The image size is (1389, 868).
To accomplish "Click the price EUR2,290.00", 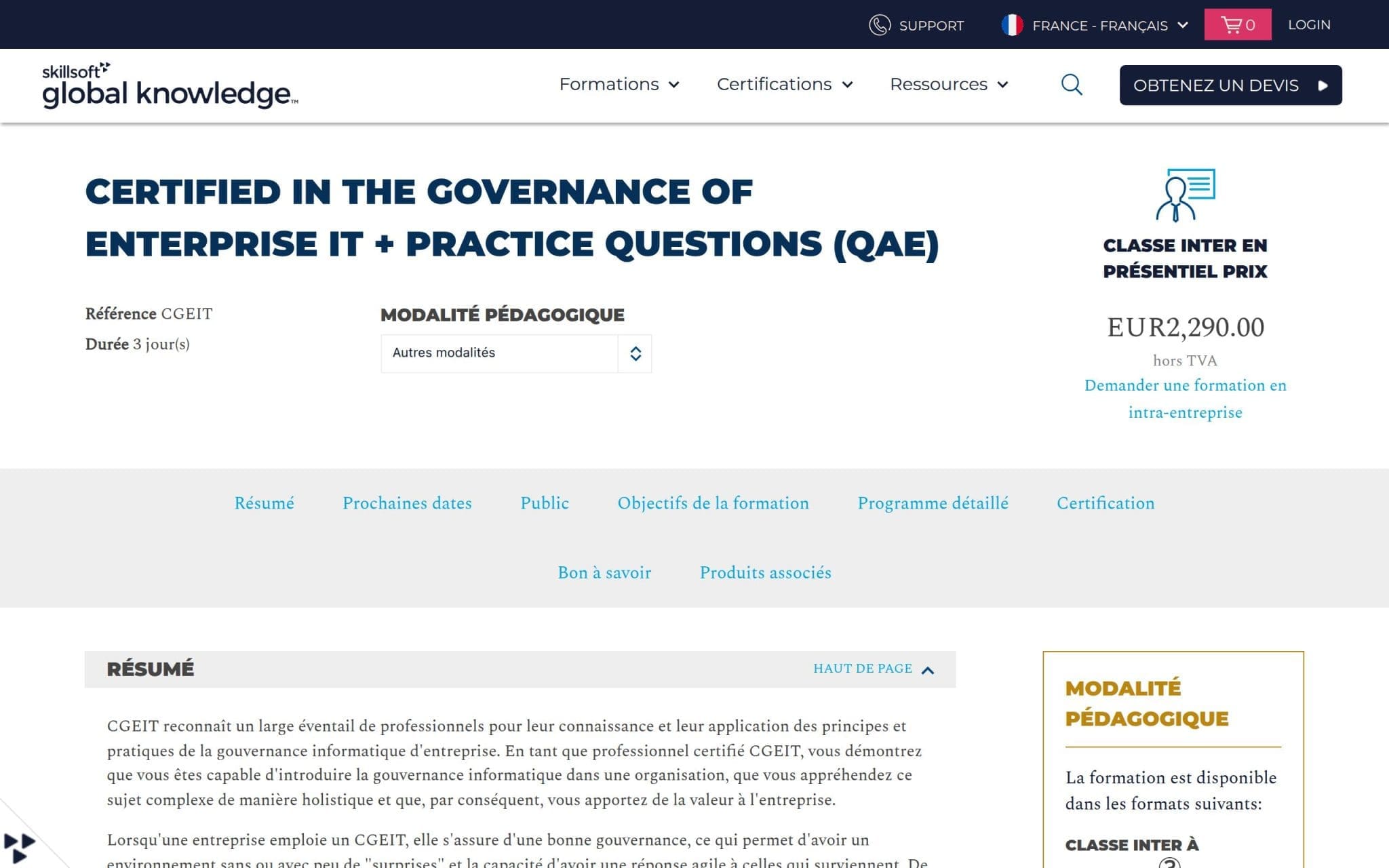I will (x=1186, y=328).
